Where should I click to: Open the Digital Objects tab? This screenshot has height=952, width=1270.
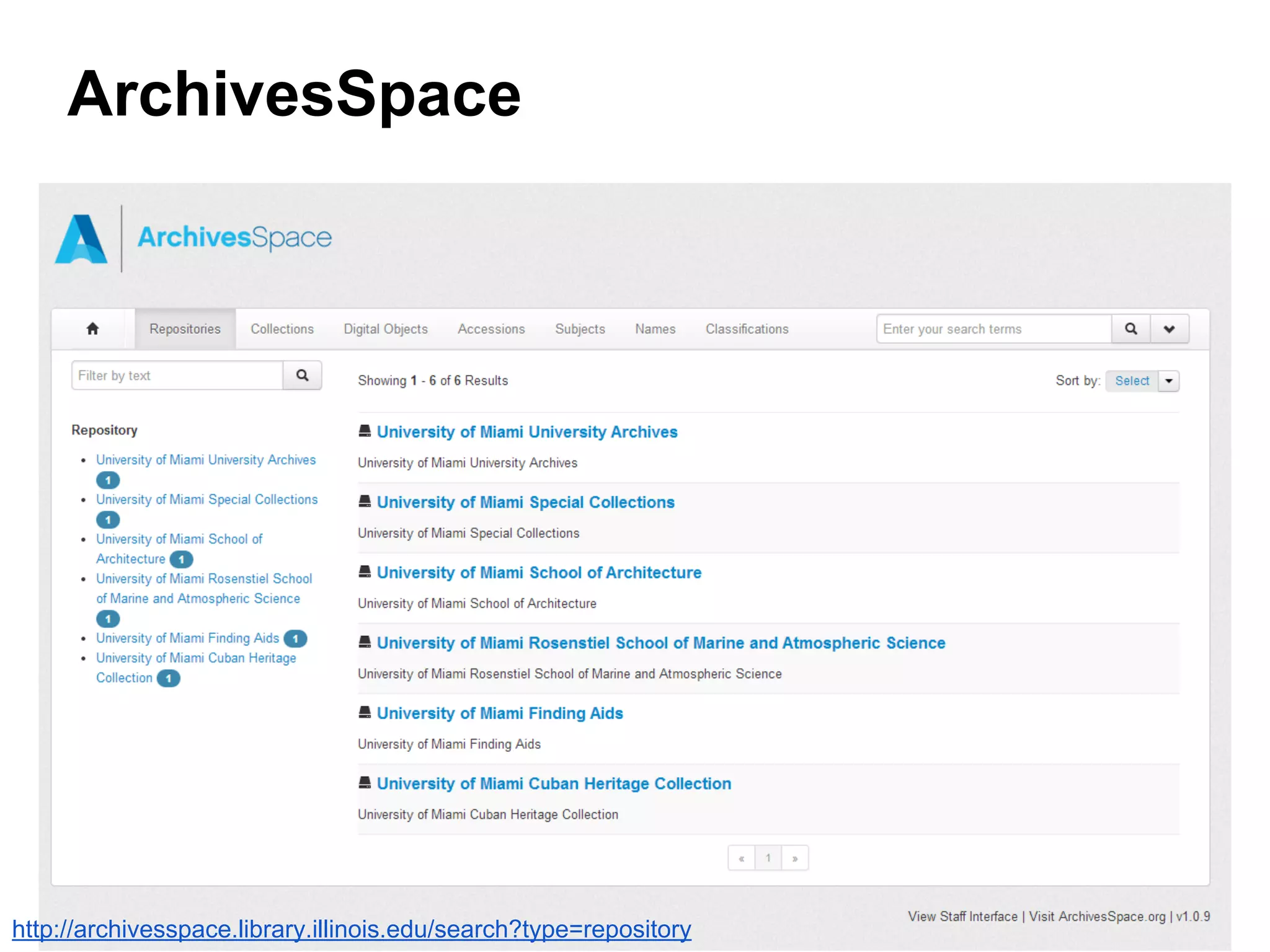(386, 329)
